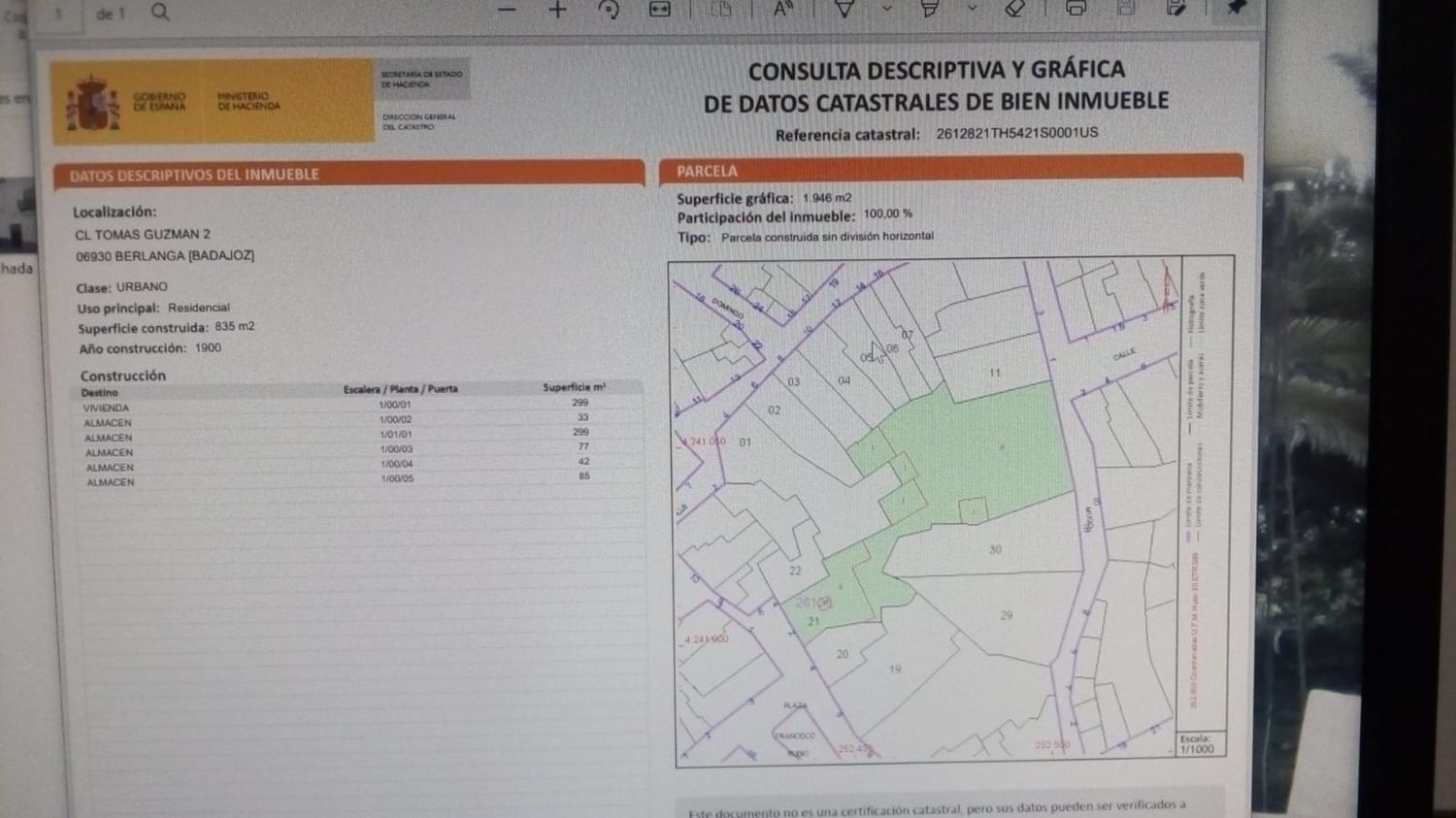This screenshot has height=818, width=1456.
Task: Click built surface value 835 m2
Action: click(235, 327)
